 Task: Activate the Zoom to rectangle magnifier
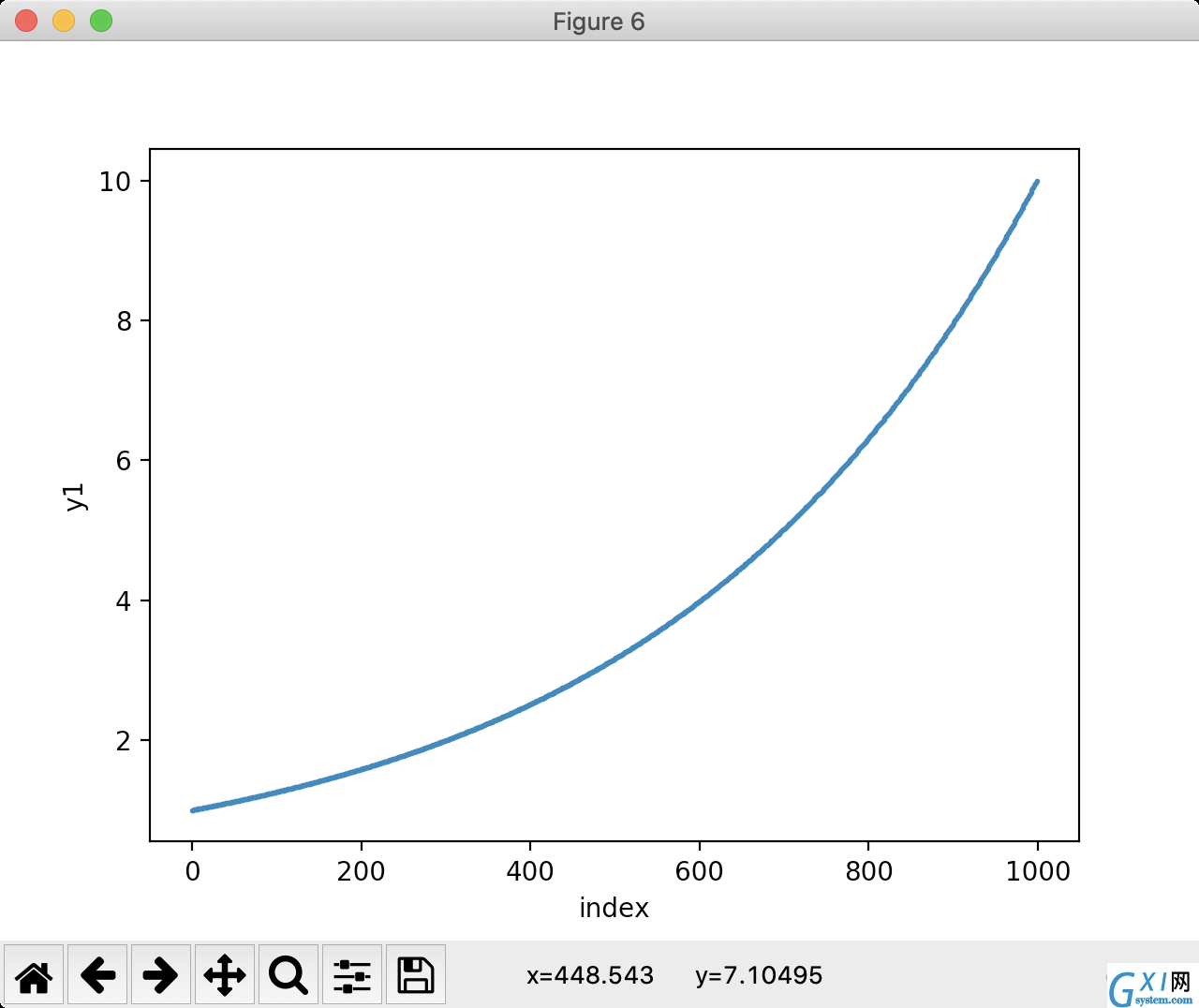(289, 975)
